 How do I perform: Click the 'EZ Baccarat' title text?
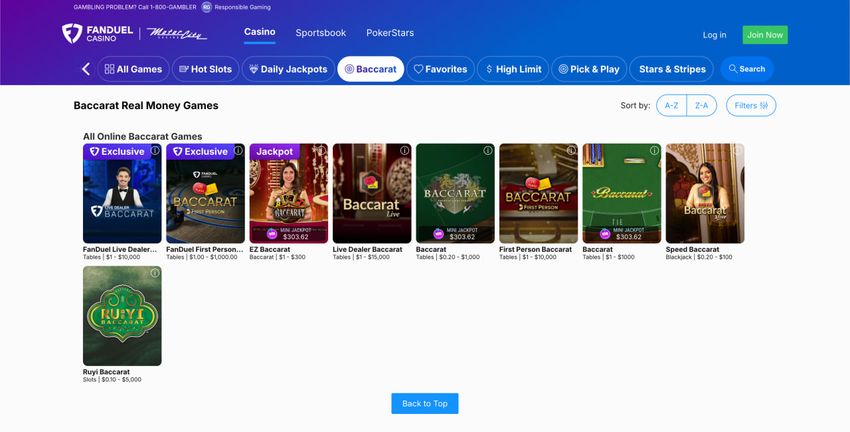coord(269,249)
